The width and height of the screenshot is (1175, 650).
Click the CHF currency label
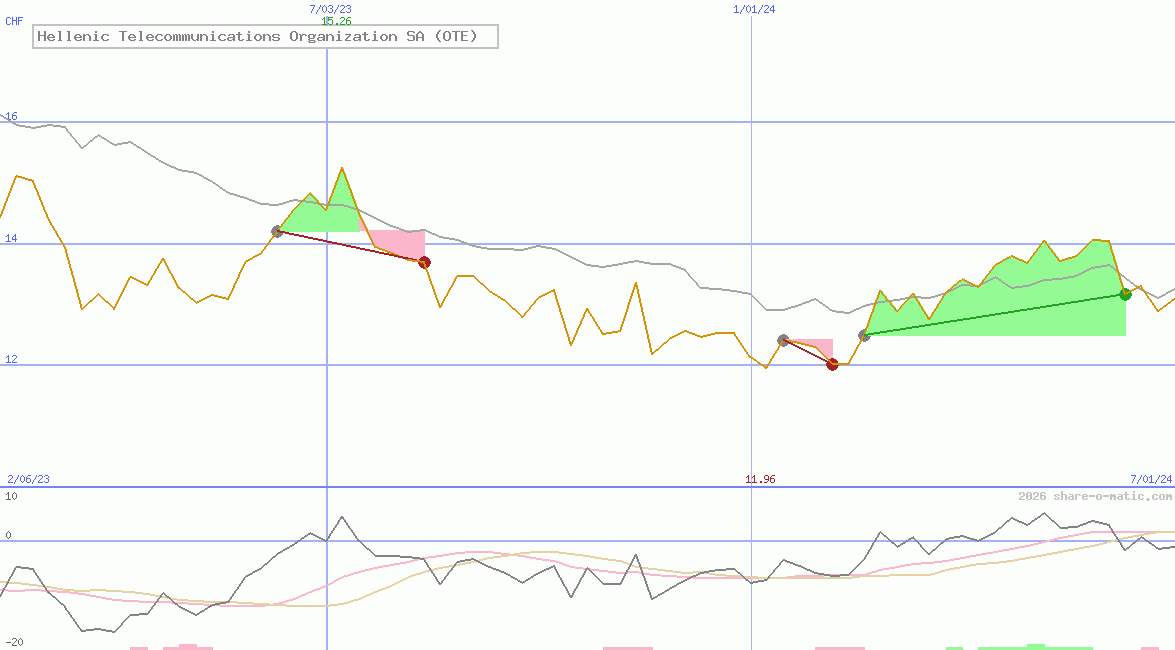pyautogui.click(x=14, y=21)
